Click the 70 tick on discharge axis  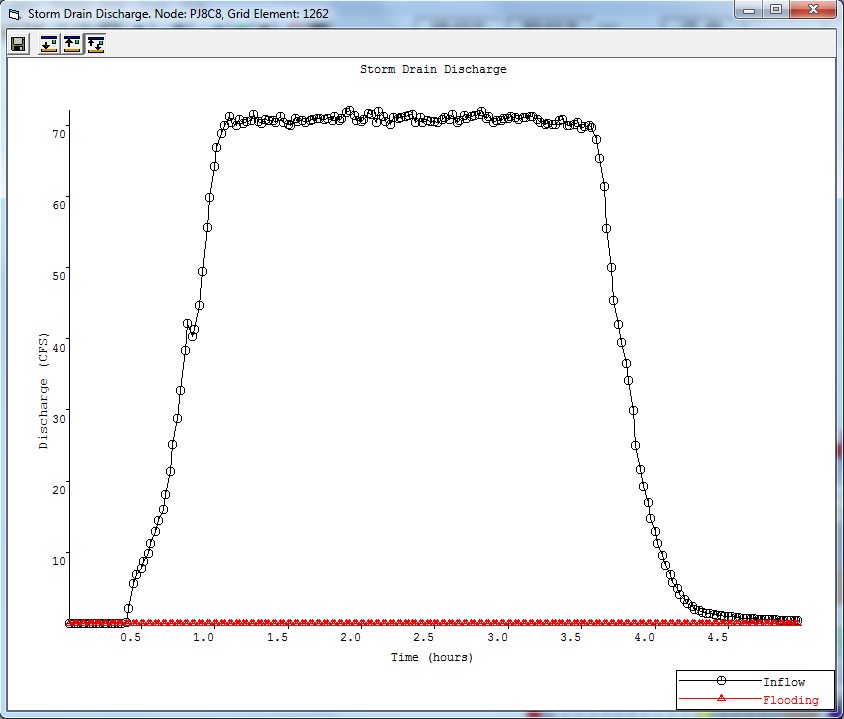coord(59,134)
